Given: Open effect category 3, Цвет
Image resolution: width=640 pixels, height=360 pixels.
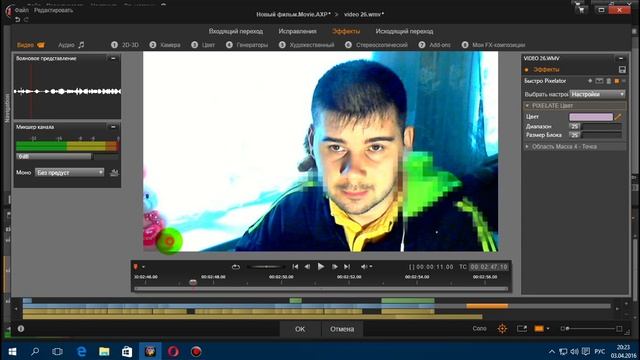Looking at the screenshot, I should (x=203, y=45).
